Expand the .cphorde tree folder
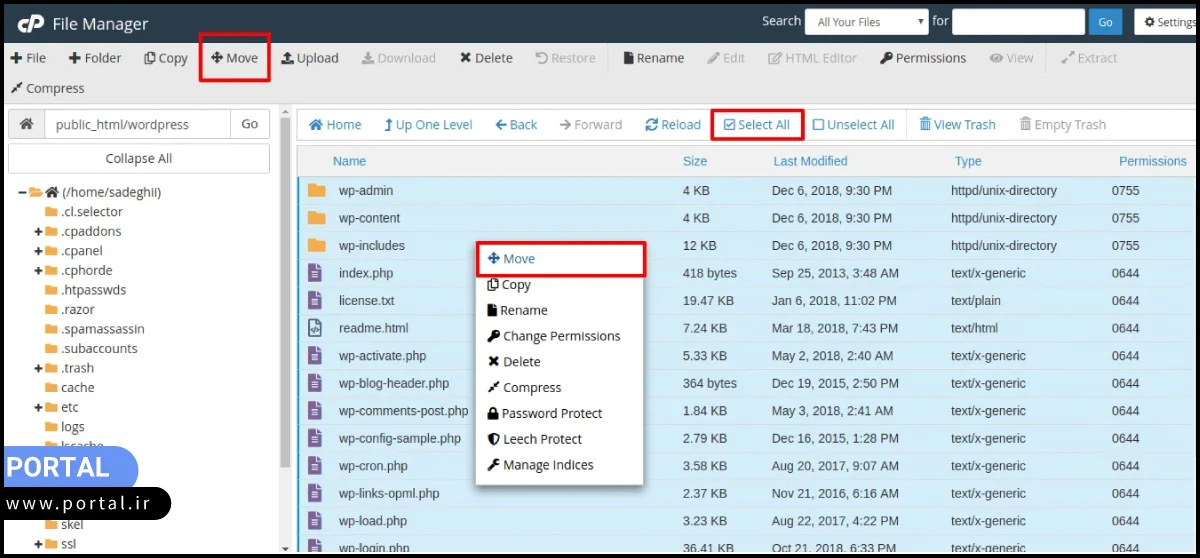The height and width of the screenshot is (558, 1200). click(38, 270)
